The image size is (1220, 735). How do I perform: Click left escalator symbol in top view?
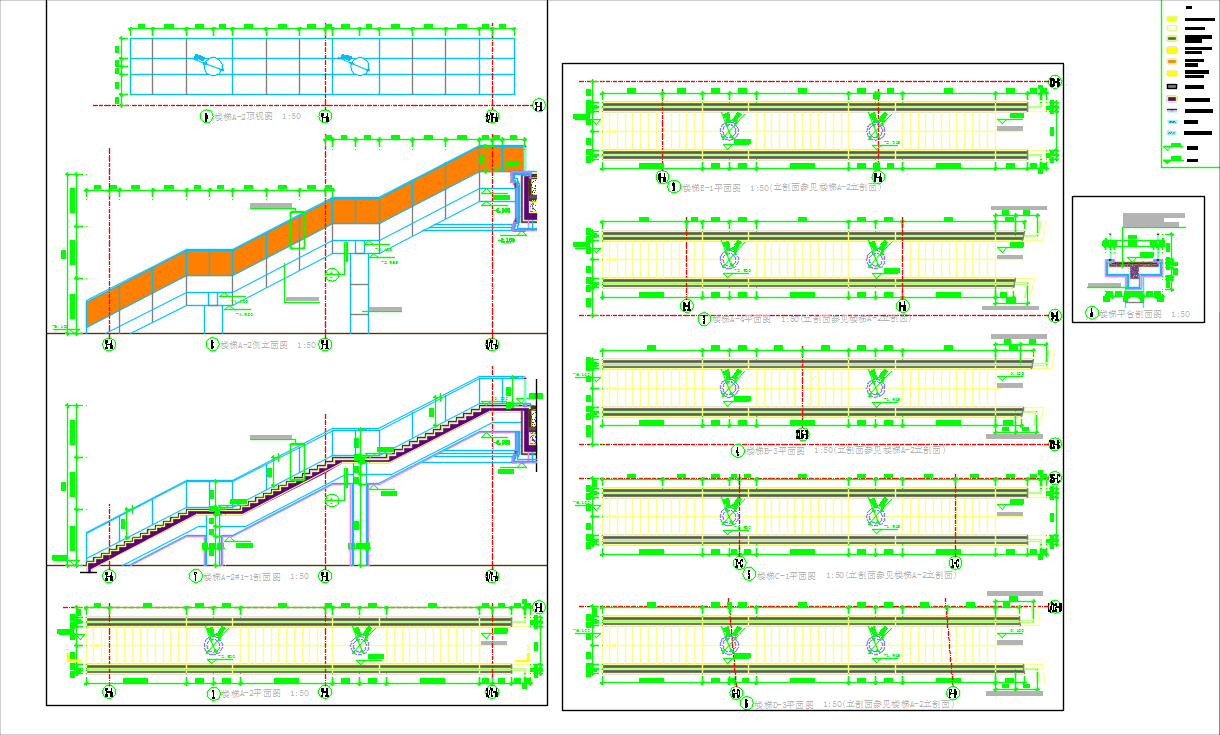[210, 64]
